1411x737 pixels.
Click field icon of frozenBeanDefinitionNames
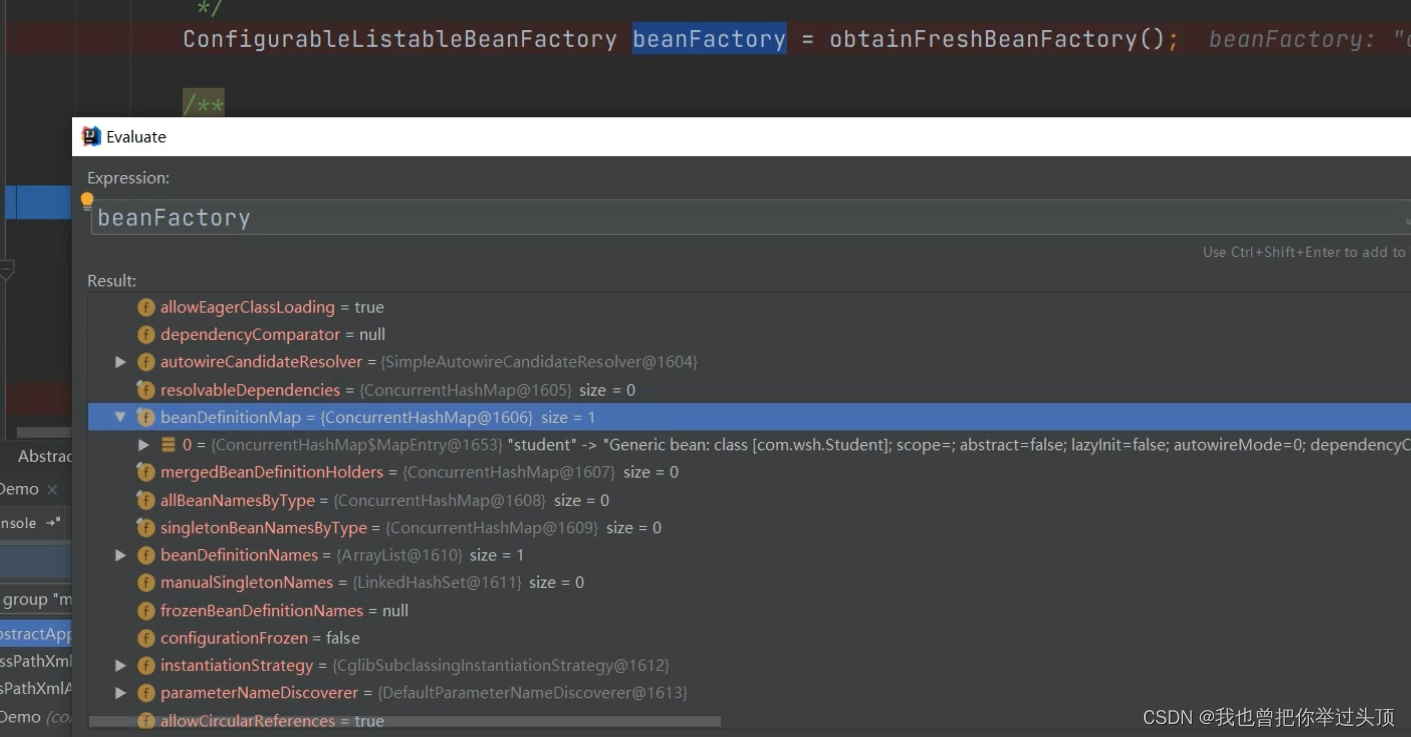click(146, 610)
